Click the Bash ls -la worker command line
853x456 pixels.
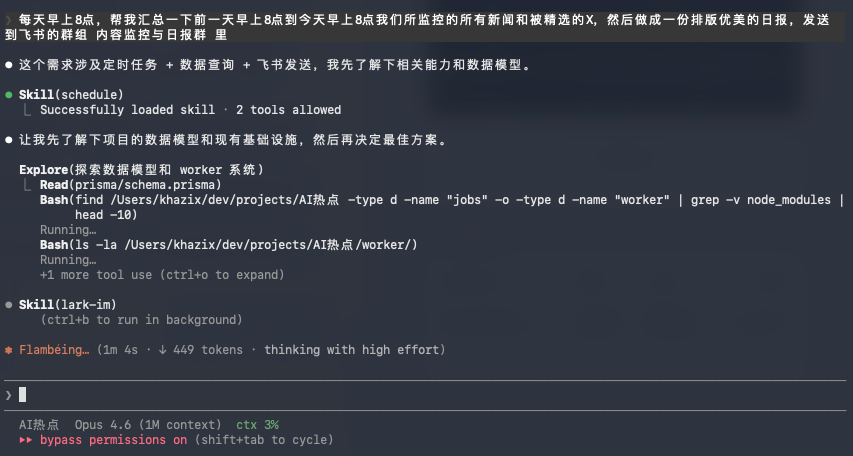click(228, 245)
